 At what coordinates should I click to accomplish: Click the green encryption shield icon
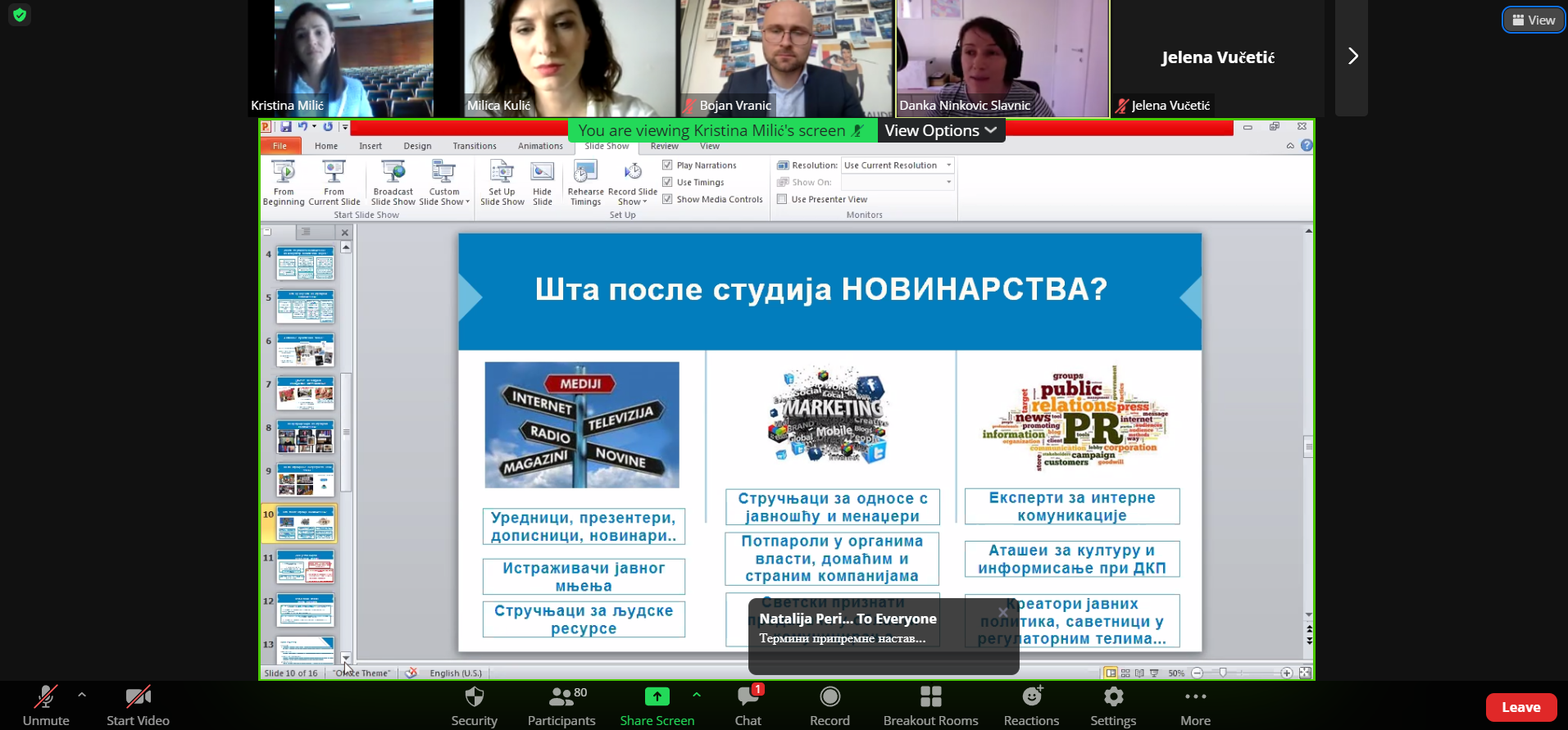(20, 15)
